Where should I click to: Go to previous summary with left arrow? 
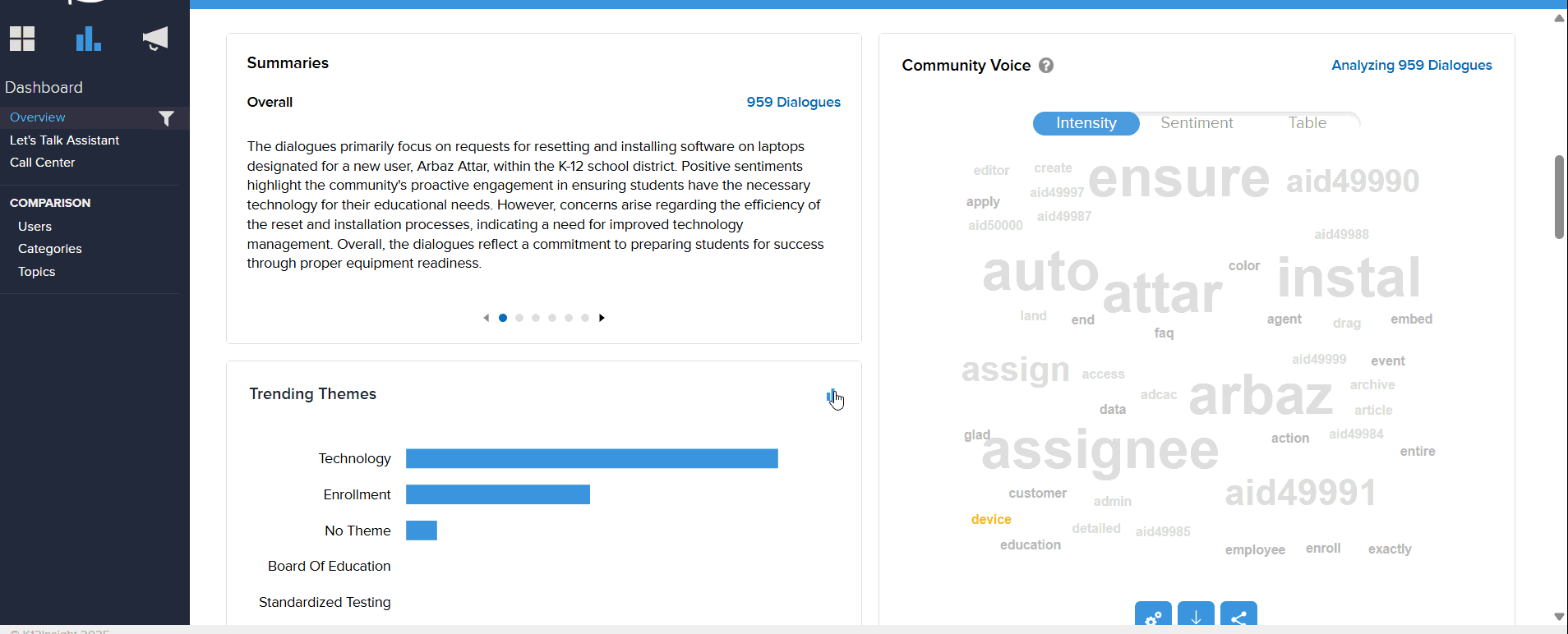pyautogui.click(x=486, y=318)
